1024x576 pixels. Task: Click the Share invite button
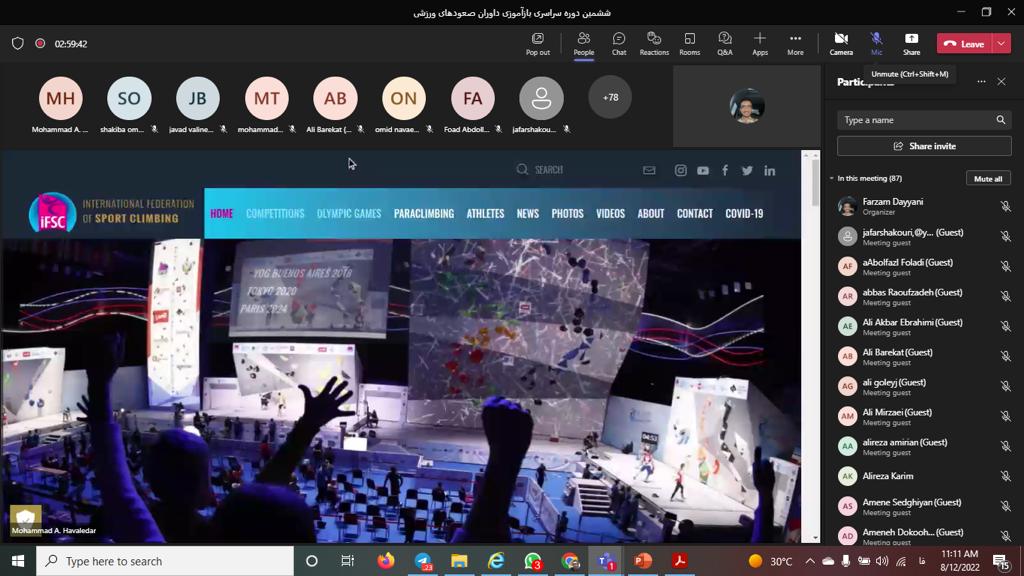point(924,146)
